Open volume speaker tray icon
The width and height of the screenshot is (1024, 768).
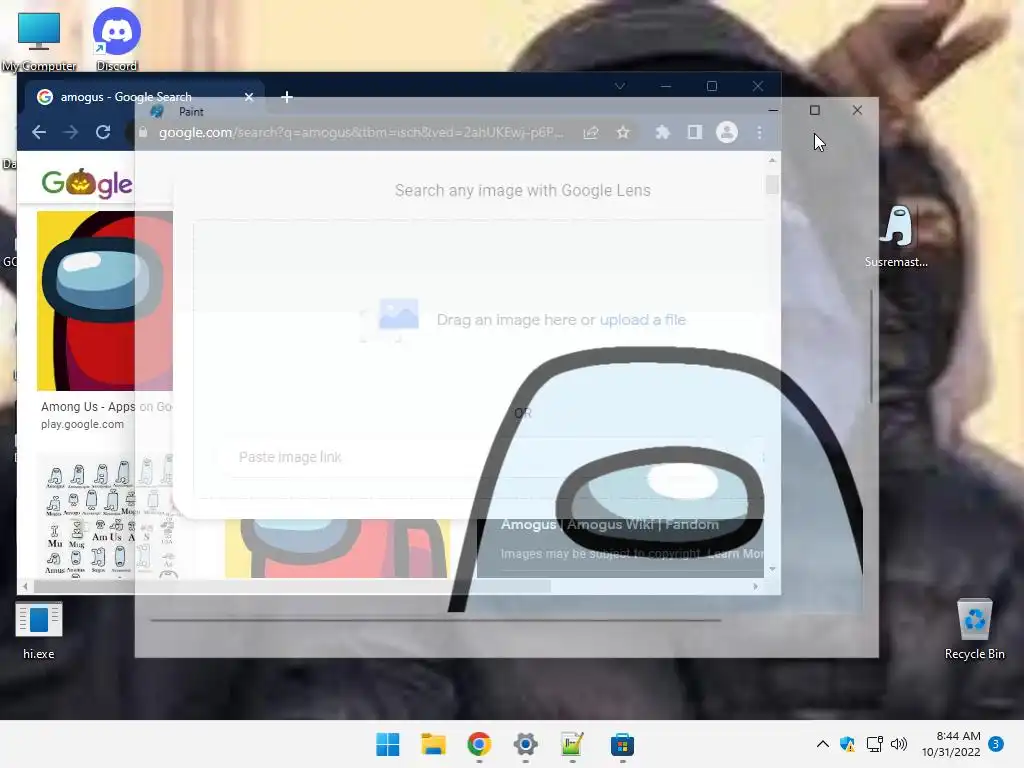pos(899,744)
